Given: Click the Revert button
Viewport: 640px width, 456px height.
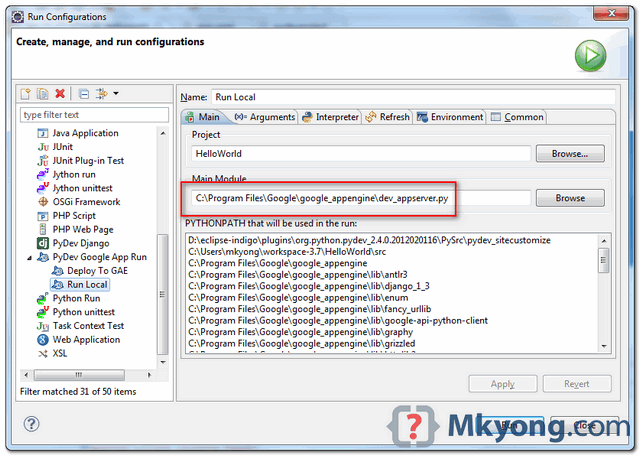Looking at the screenshot, I should click(x=577, y=384).
